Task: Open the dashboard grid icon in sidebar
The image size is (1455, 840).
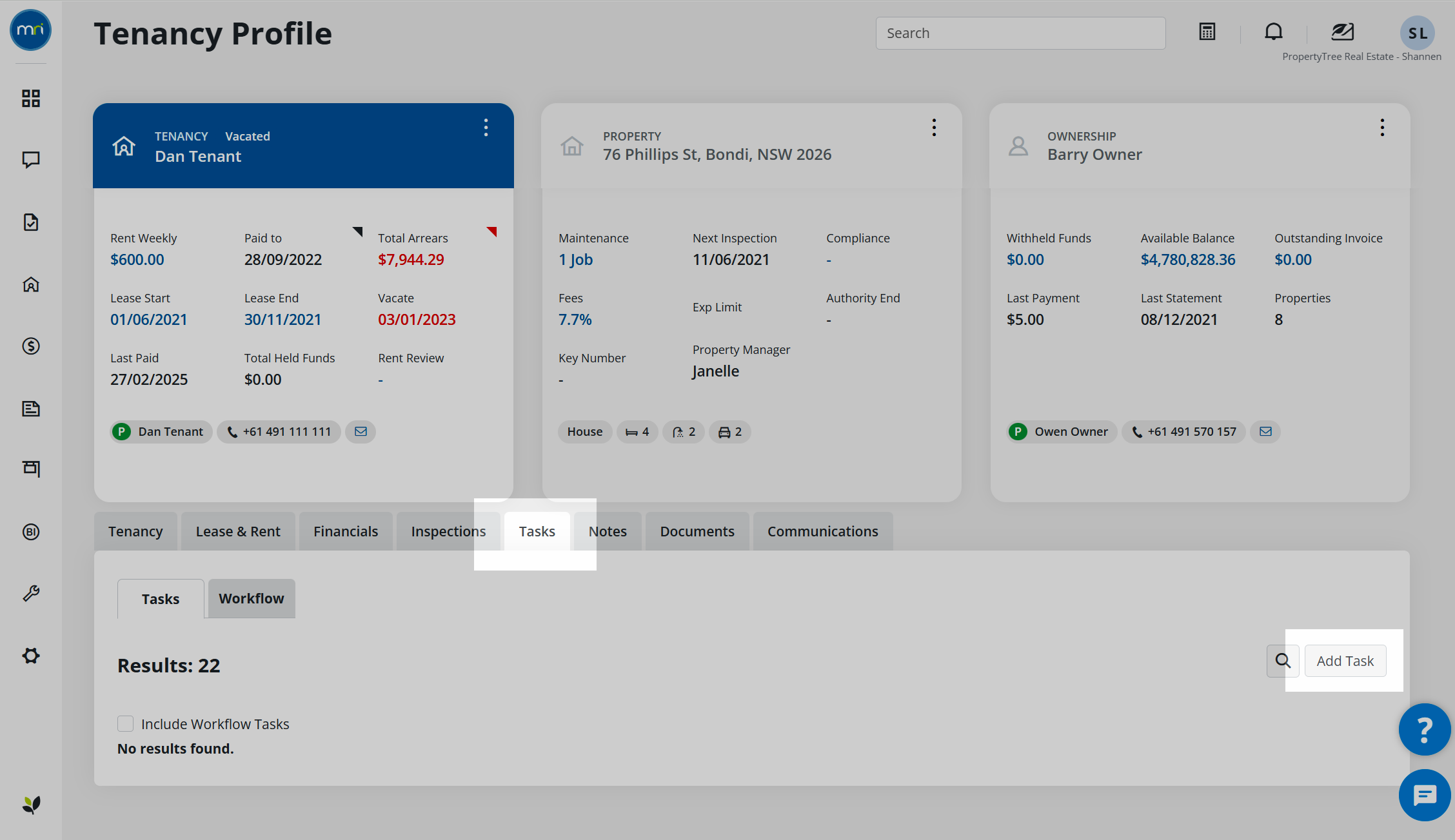Action: coord(30,98)
